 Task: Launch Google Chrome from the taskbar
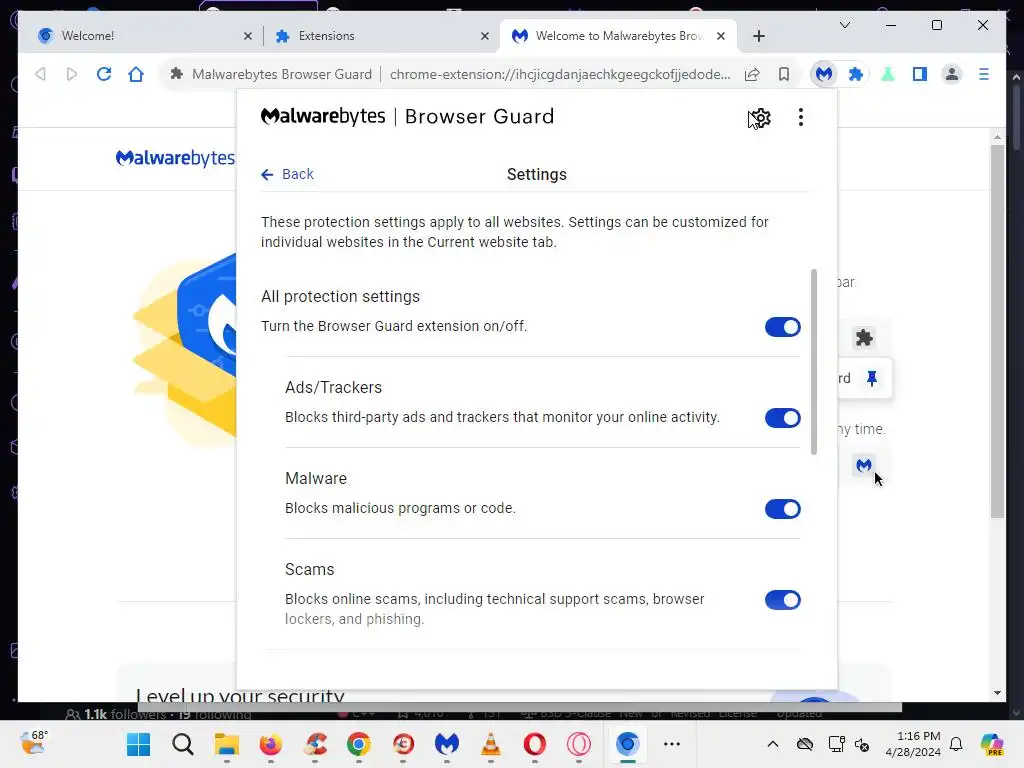coord(359,744)
